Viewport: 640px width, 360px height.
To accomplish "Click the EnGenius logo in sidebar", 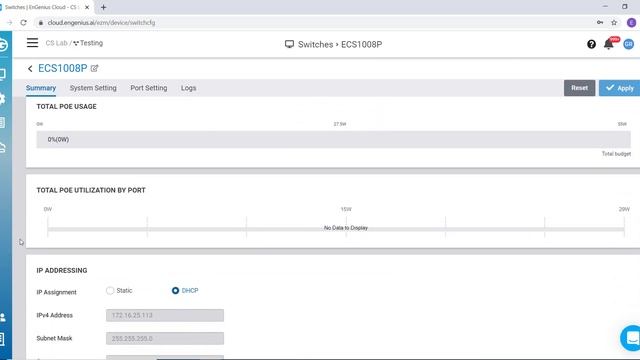I will tap(3, 44).
